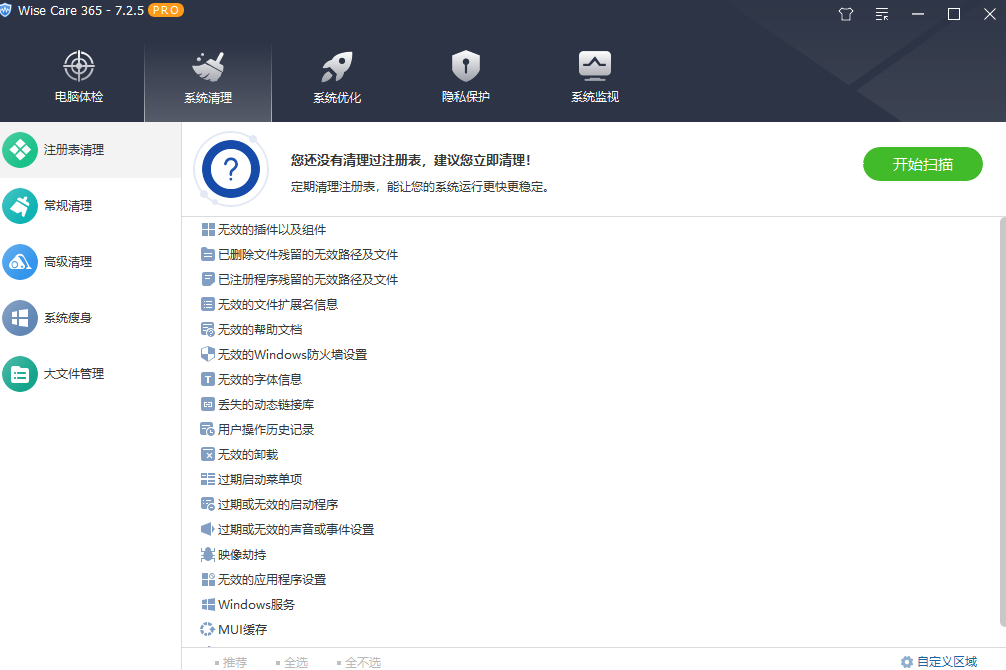Click the circular question mark progress indicator
The image size is (1006, 670).
click(x=230, y=169)
